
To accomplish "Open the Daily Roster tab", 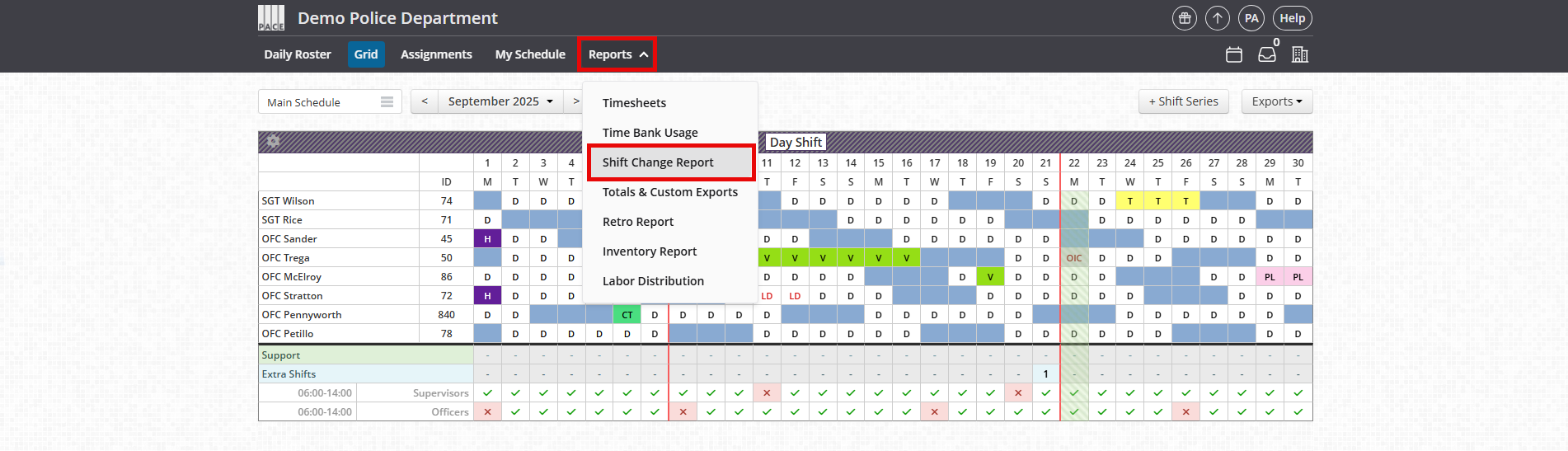I will [298, 54].
